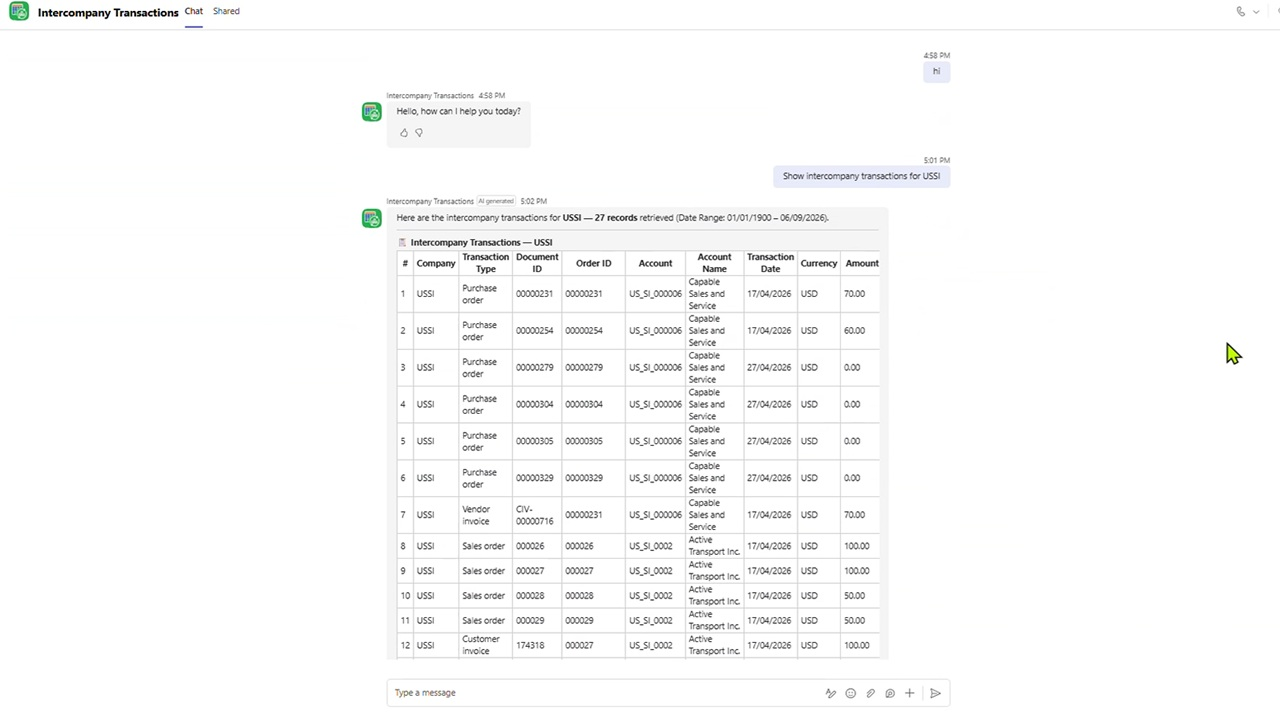Click the 'Order ID' column header
The width and height of the screenshot is (1280, 720).
593,263
